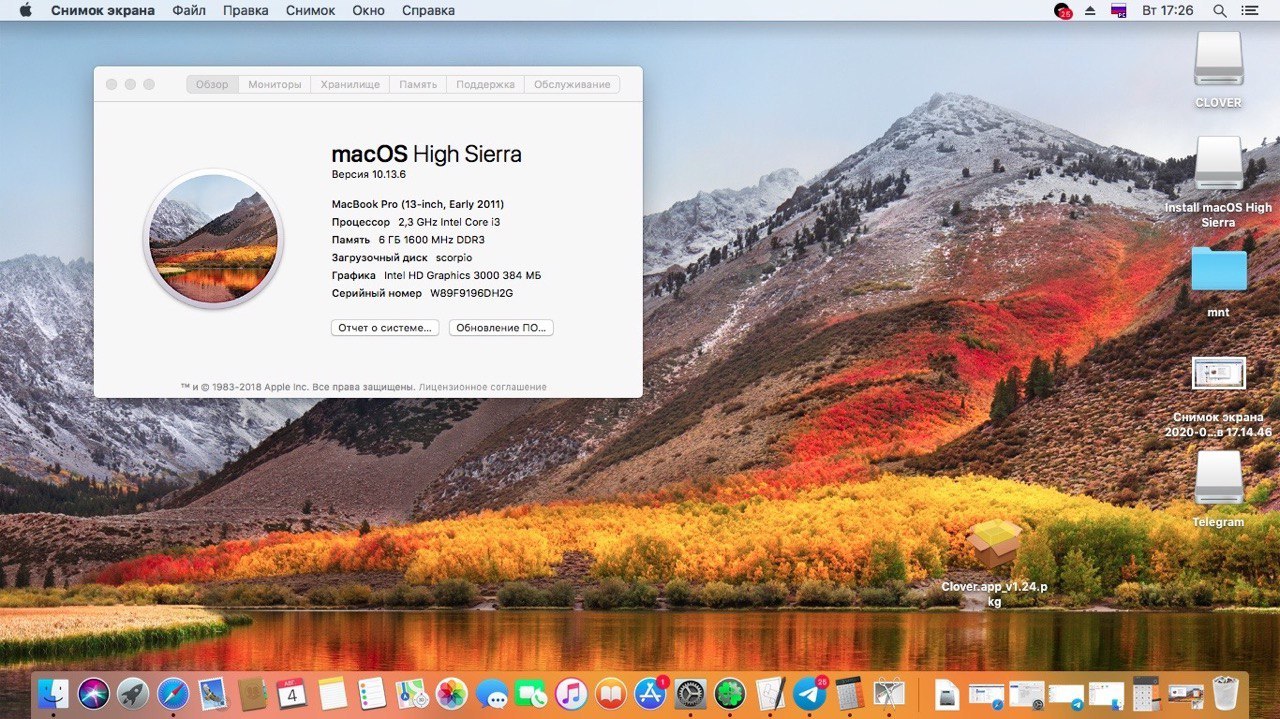Open the Окно menu

point(369,10)
